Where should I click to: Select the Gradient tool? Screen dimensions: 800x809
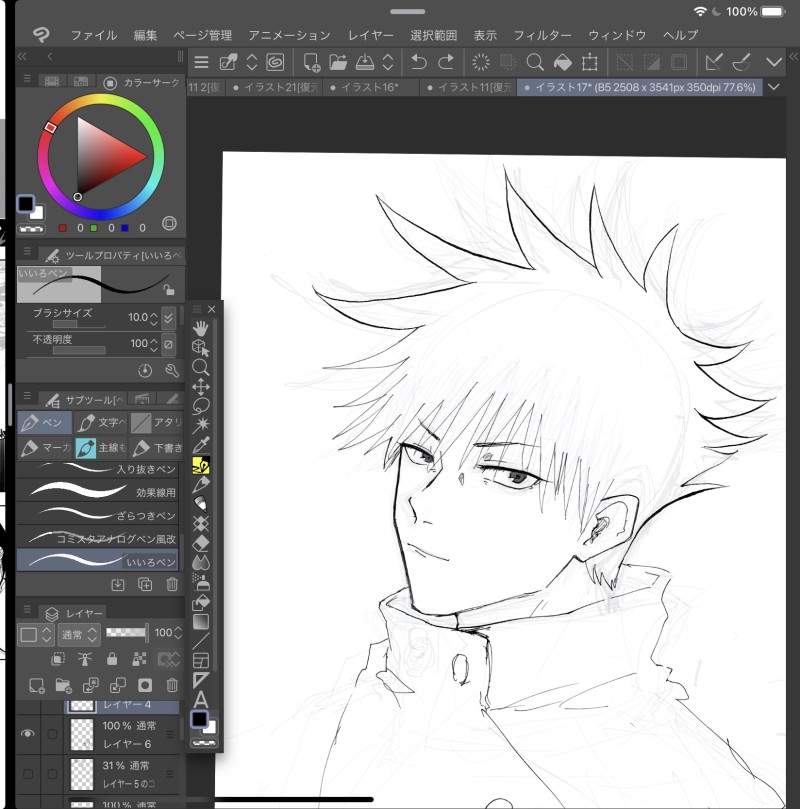pyautogui.click(x=201, y=622)
